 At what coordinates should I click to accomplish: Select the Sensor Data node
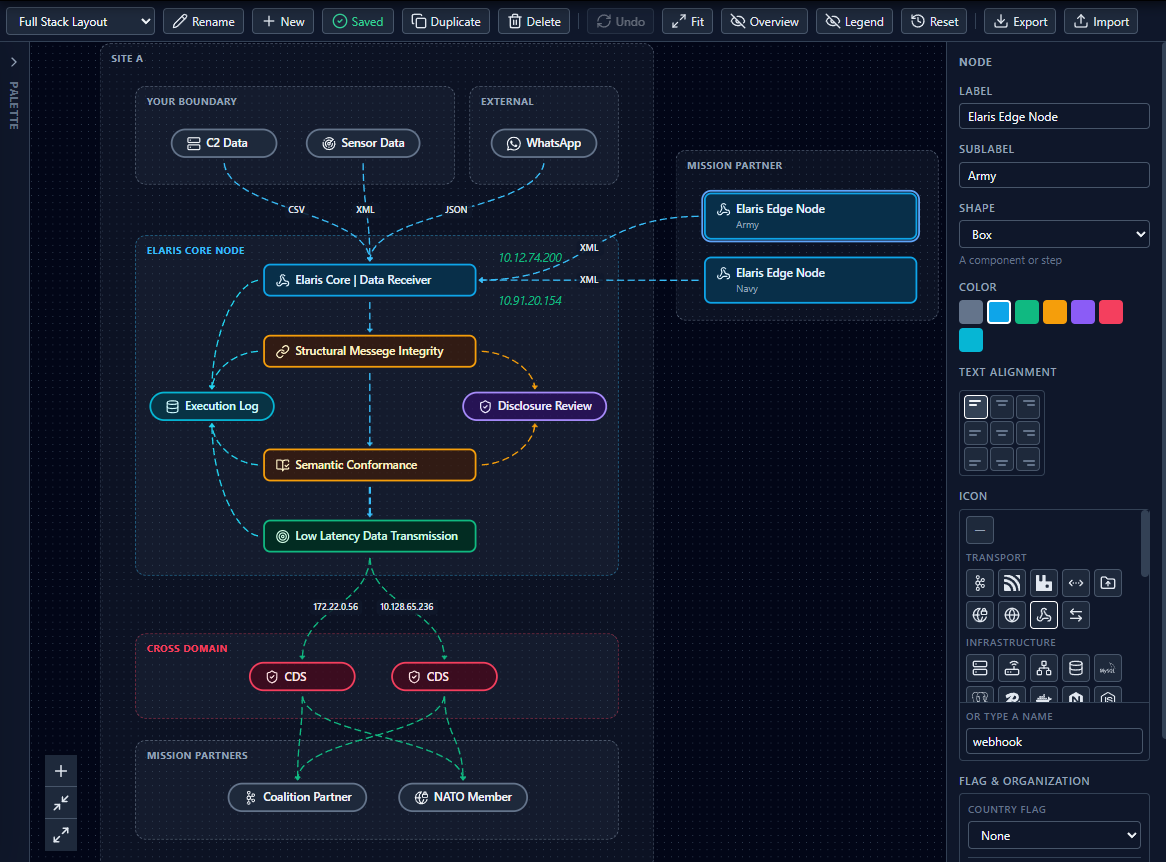tap(363, 143)
